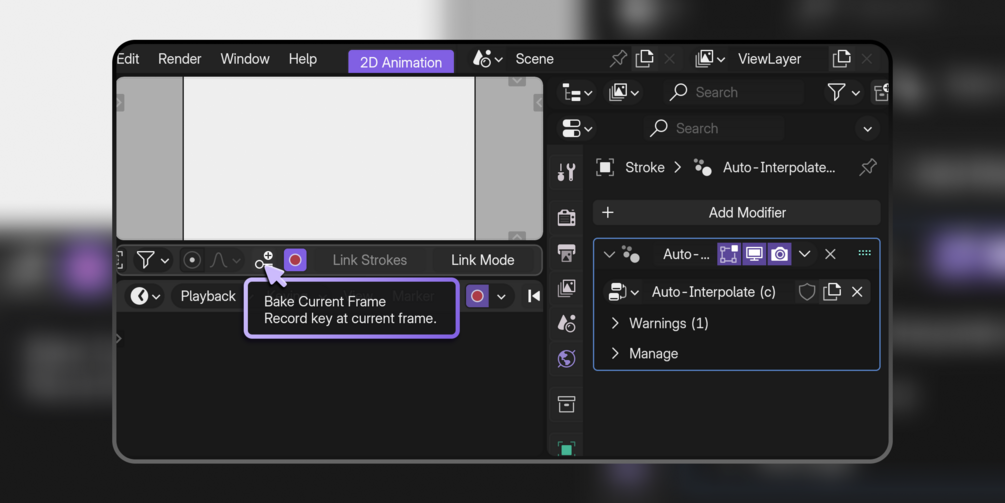Toggle auto keying in timeline

point(477,296)
